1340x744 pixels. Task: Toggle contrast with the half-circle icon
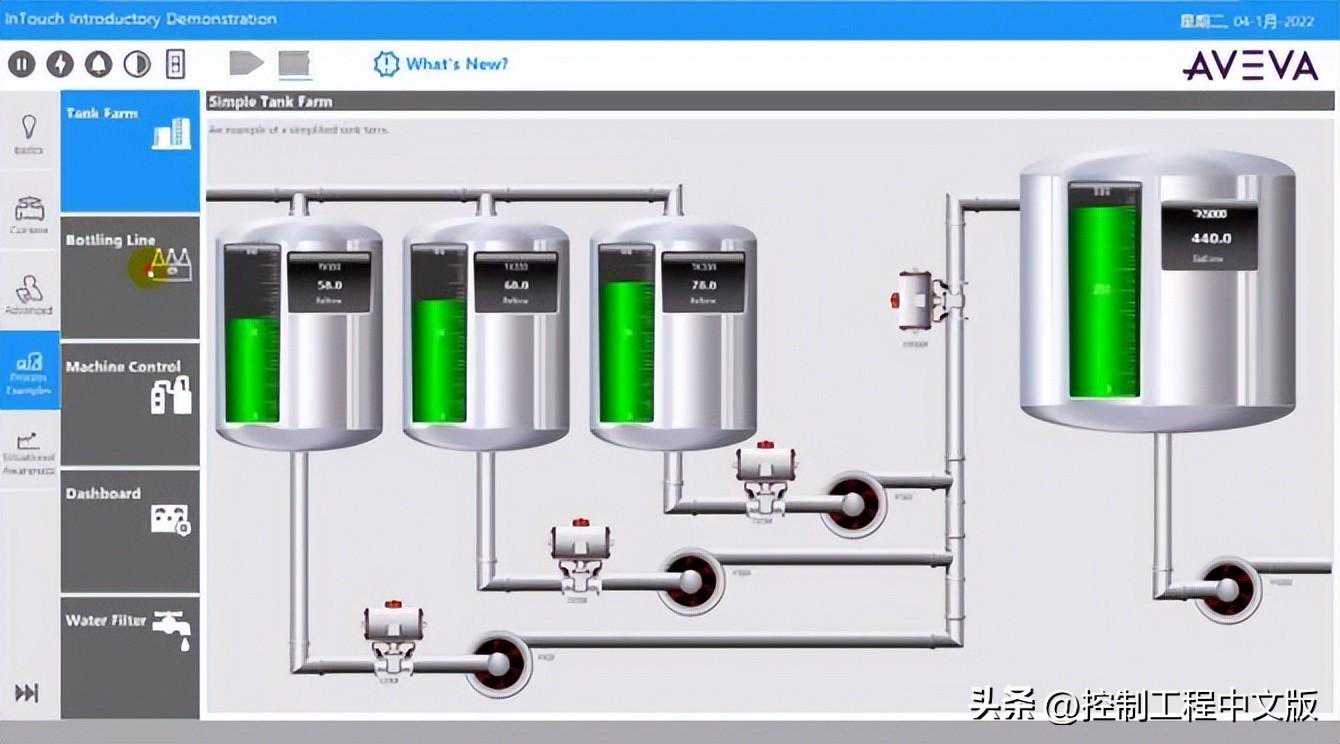136,65
